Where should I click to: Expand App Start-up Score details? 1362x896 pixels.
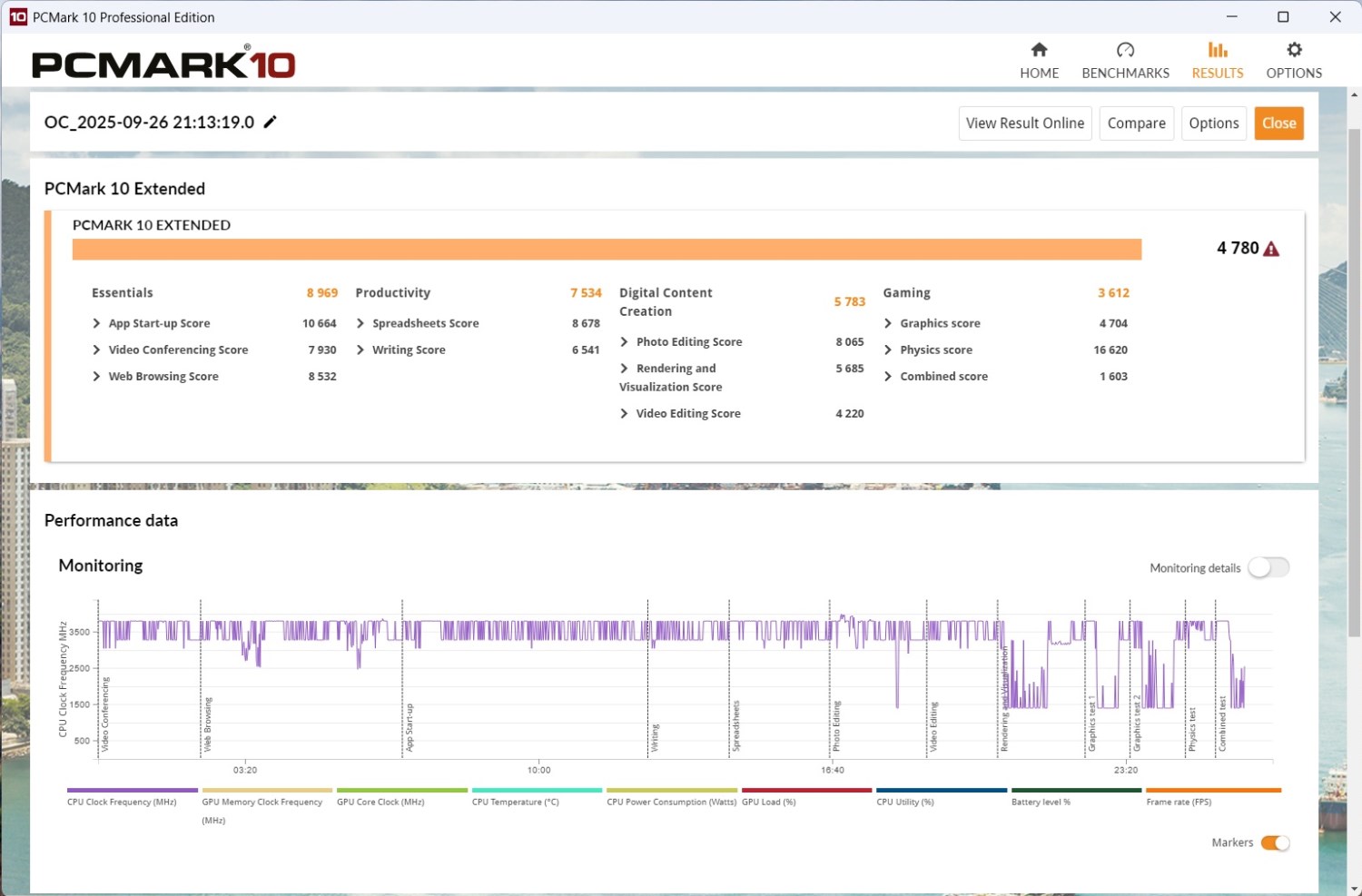tap(97, 323)
